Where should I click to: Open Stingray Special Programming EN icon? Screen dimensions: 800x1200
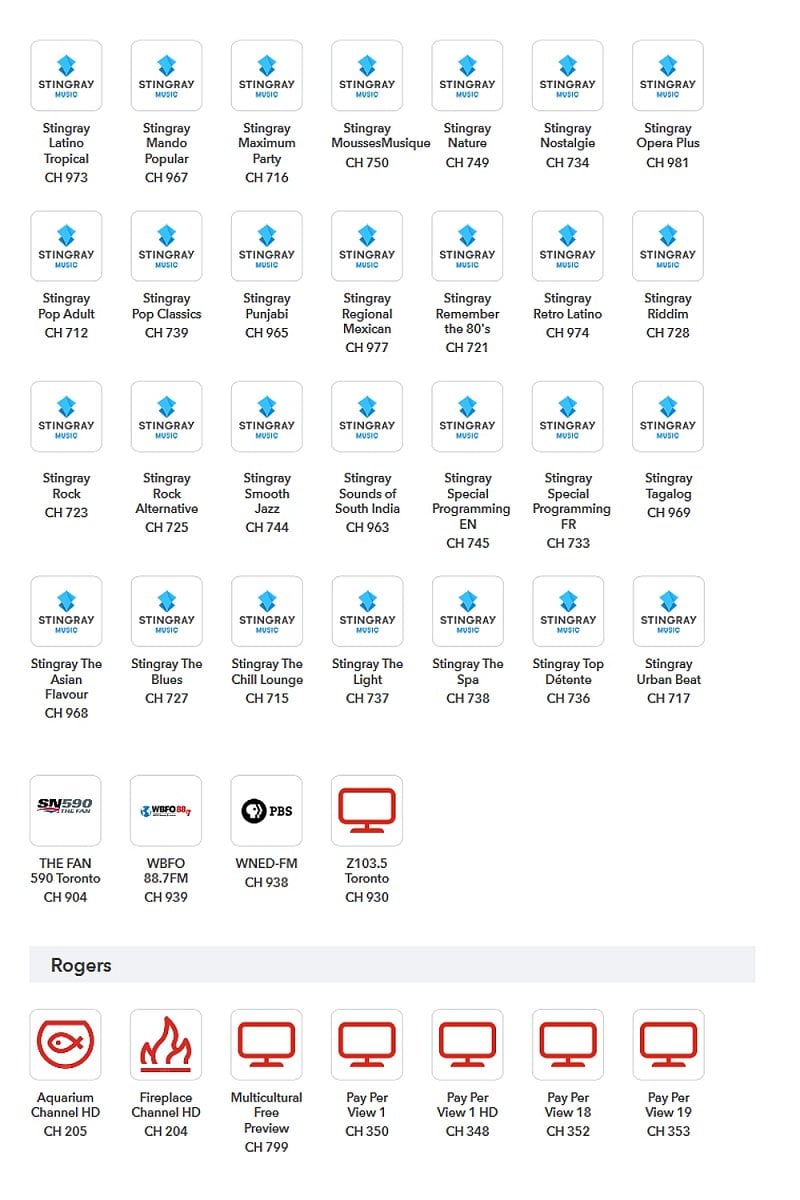pyautogui.click(x=467, y=416)
